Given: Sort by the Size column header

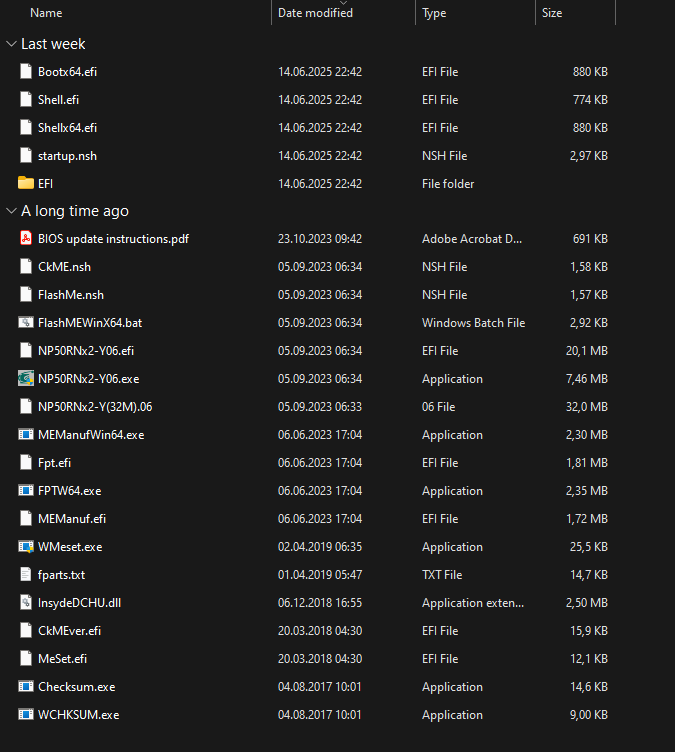Looking at the screenshot, I should [x=552, y=13].
